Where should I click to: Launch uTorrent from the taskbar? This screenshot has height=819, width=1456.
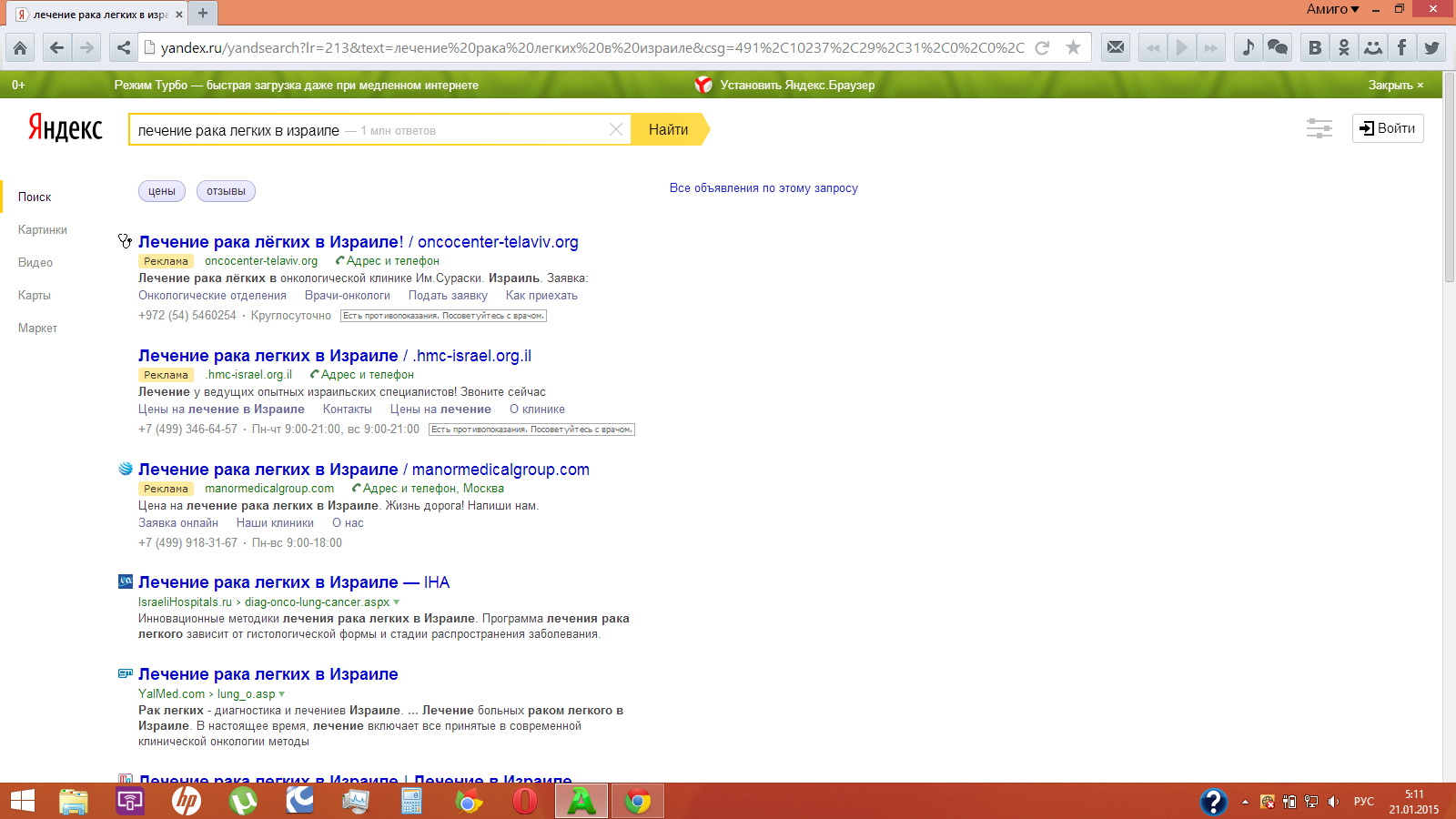click(x=243, y=801)
